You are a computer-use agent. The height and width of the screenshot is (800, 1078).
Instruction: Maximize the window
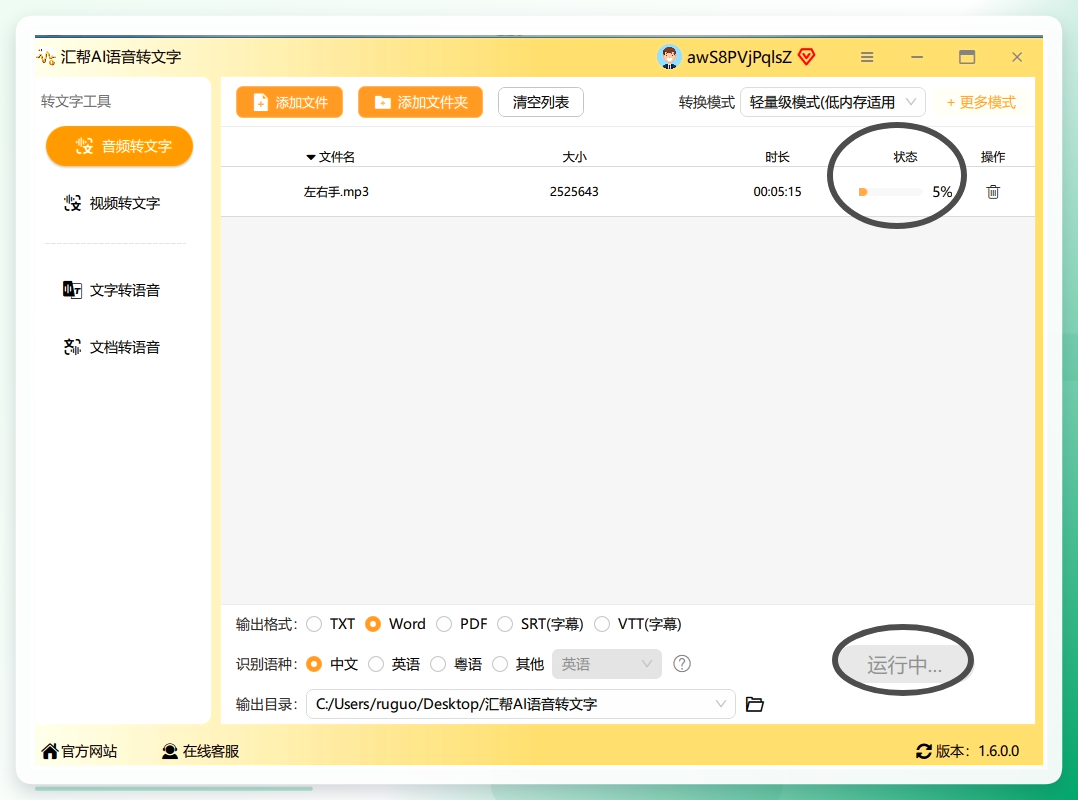coord(967,57)
